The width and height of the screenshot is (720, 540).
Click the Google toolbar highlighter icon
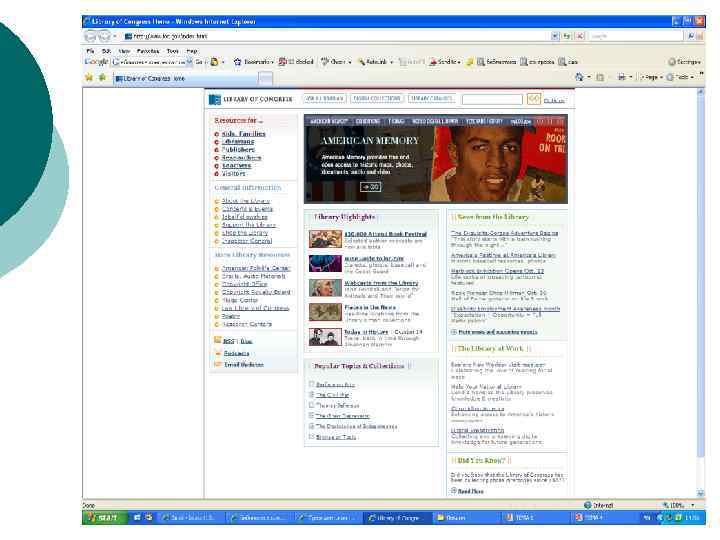click(470, 62)
